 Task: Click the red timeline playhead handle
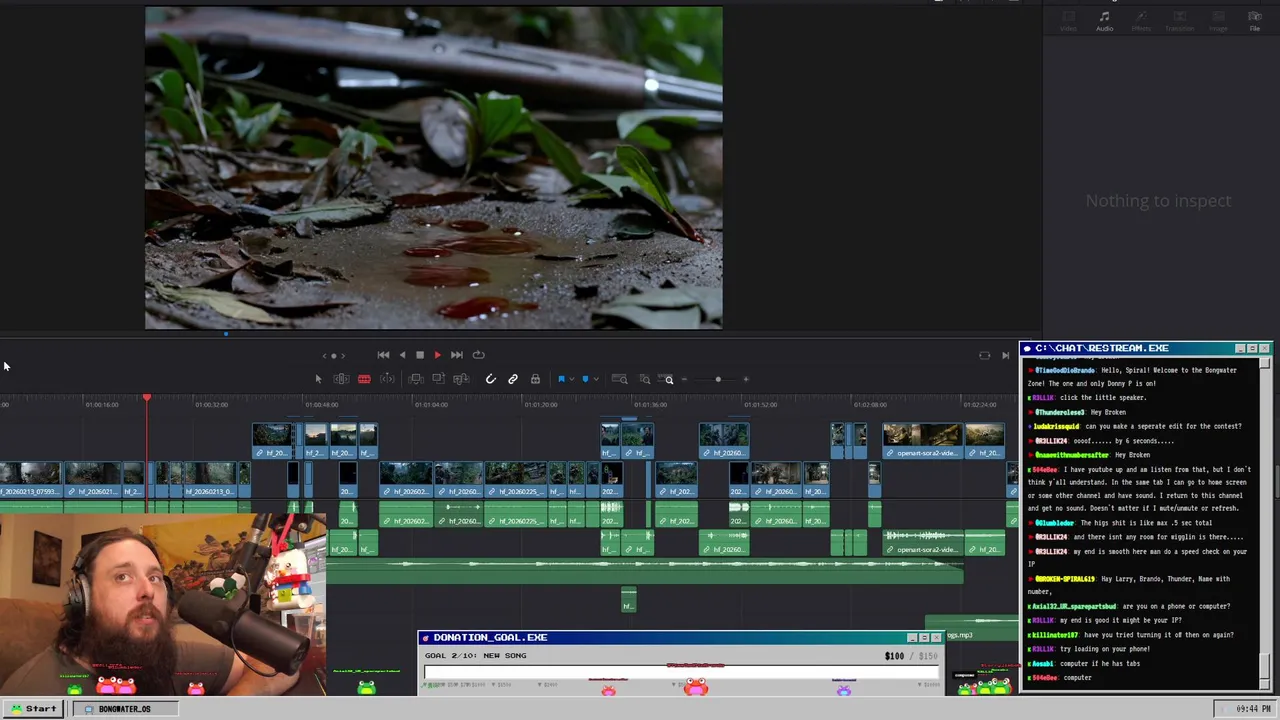click(146, 399)
